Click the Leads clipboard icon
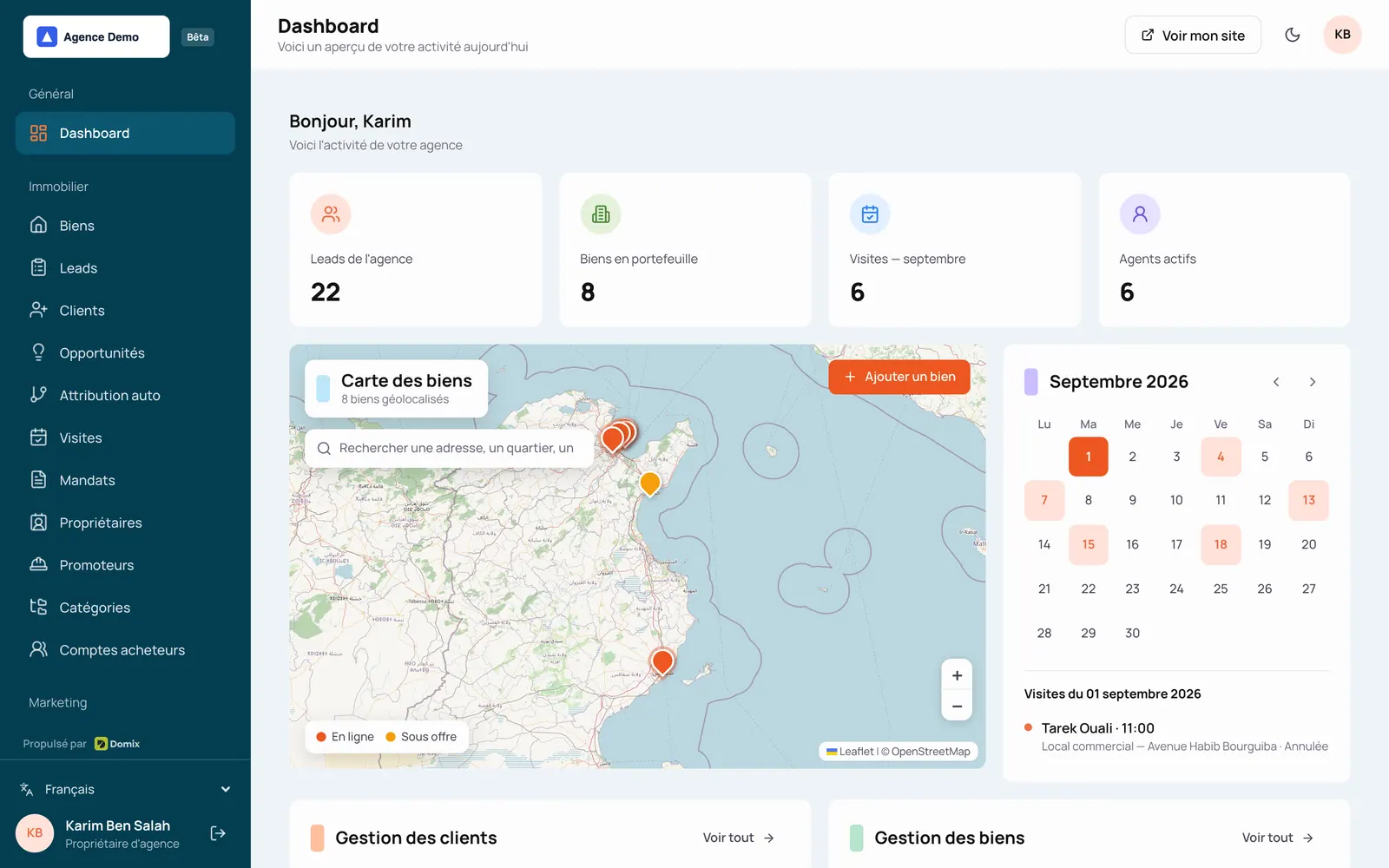Image resolution: width=1389 pixels, height=868 pixels. coord(38,267)
